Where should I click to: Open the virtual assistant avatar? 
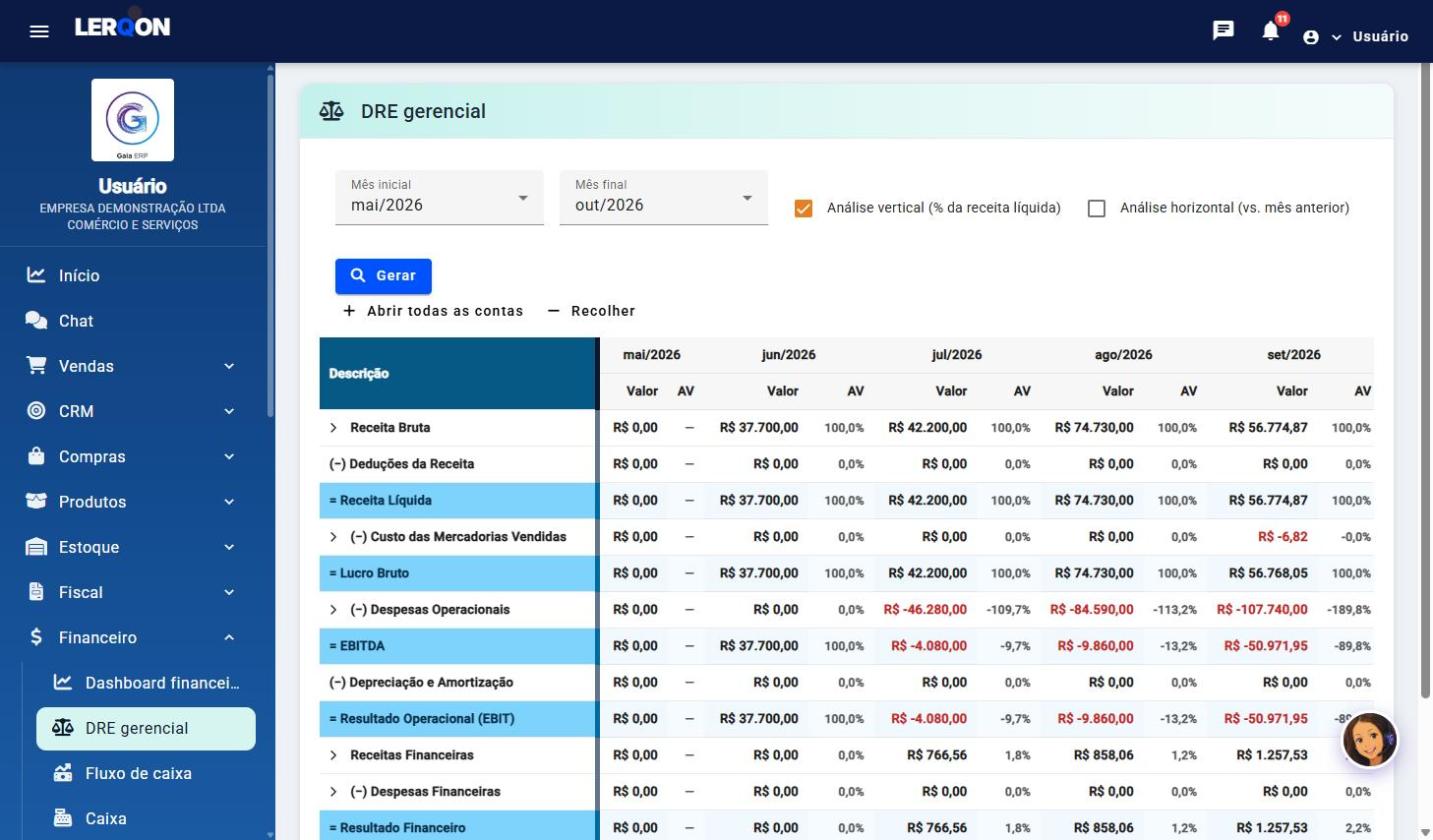pyautogui.click(x=1370, y=740)
